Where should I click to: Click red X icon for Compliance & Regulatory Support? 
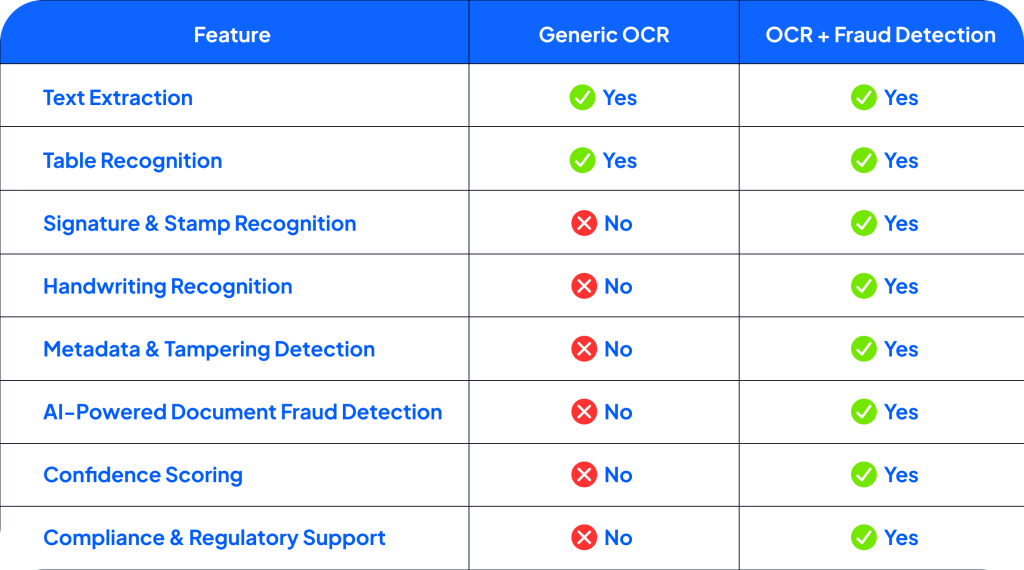click(x=584, y=537)
